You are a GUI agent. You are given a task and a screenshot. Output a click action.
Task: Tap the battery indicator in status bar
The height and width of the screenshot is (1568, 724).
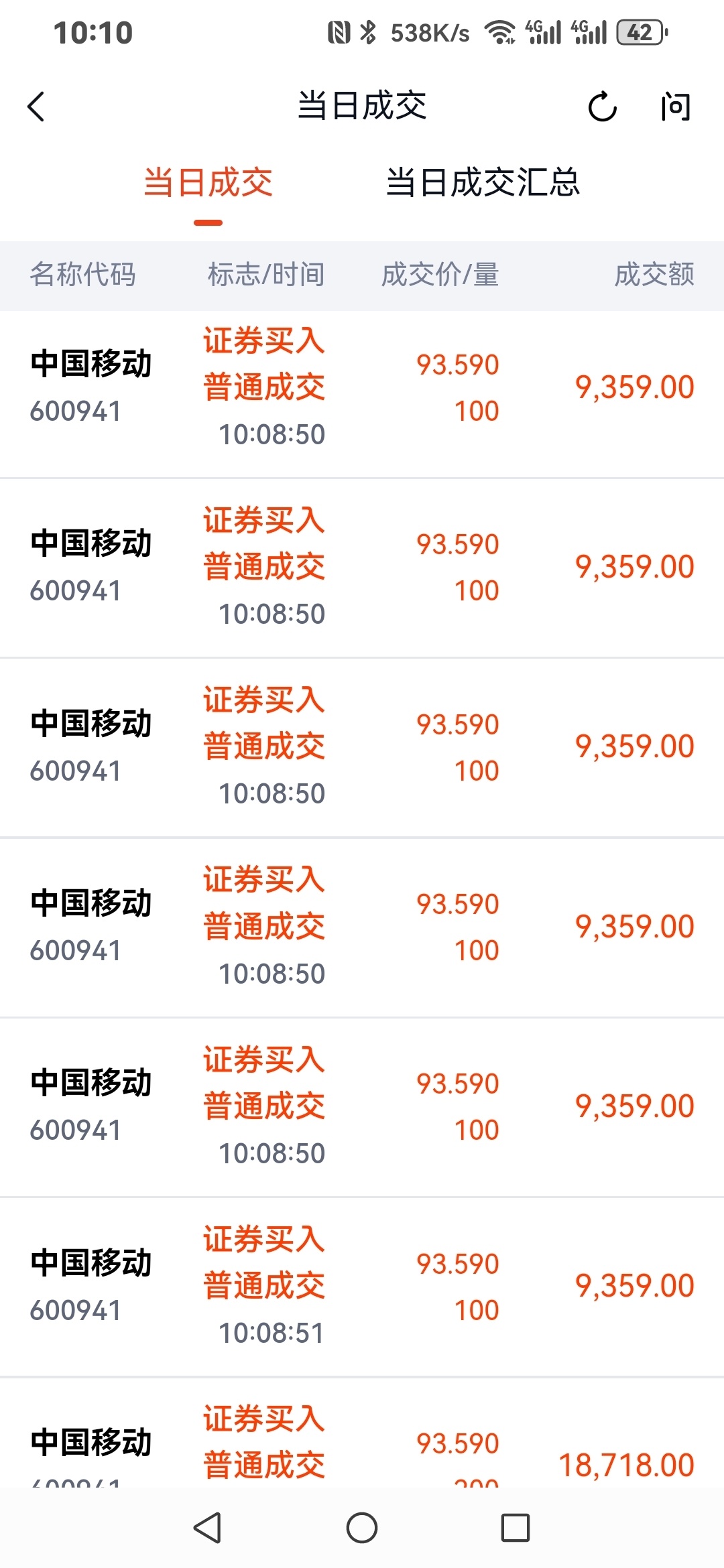point(642,32)
